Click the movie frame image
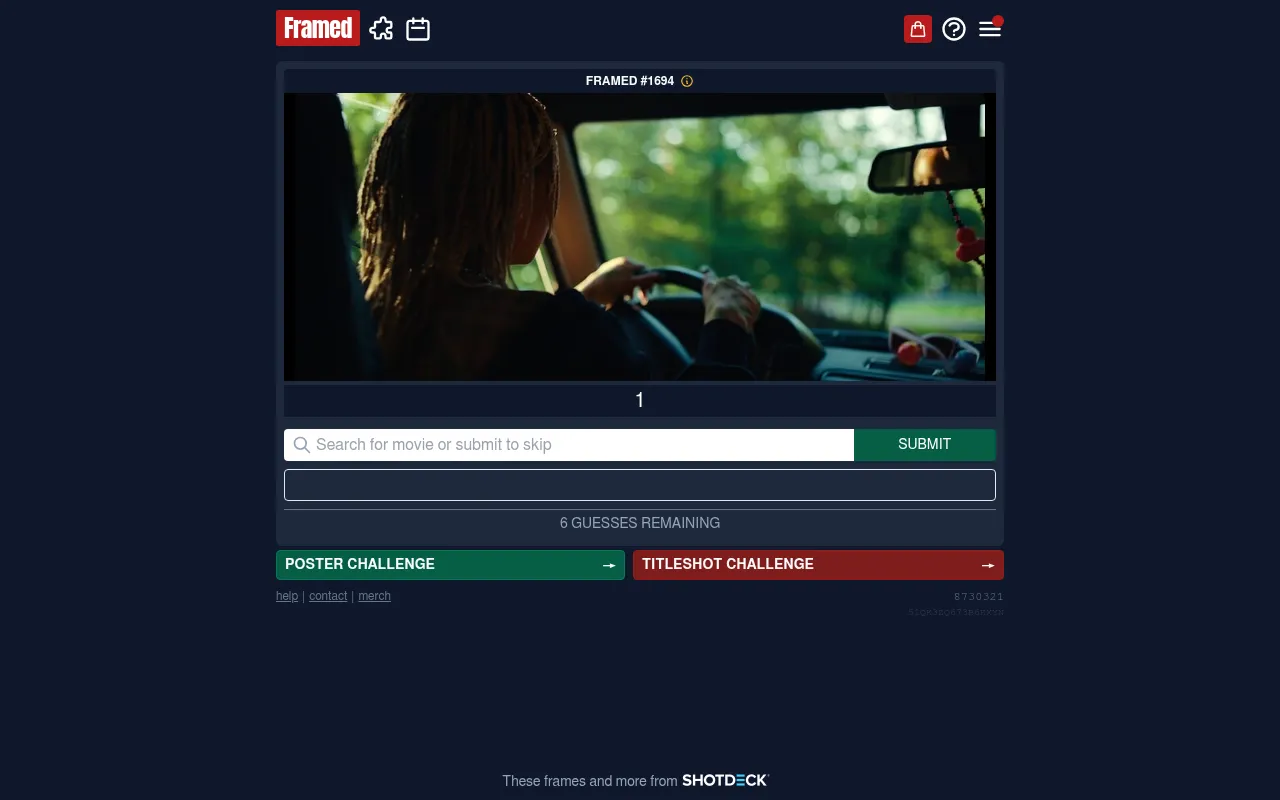1280x800 pixels. pyautogui.click(x=640, y=237)
